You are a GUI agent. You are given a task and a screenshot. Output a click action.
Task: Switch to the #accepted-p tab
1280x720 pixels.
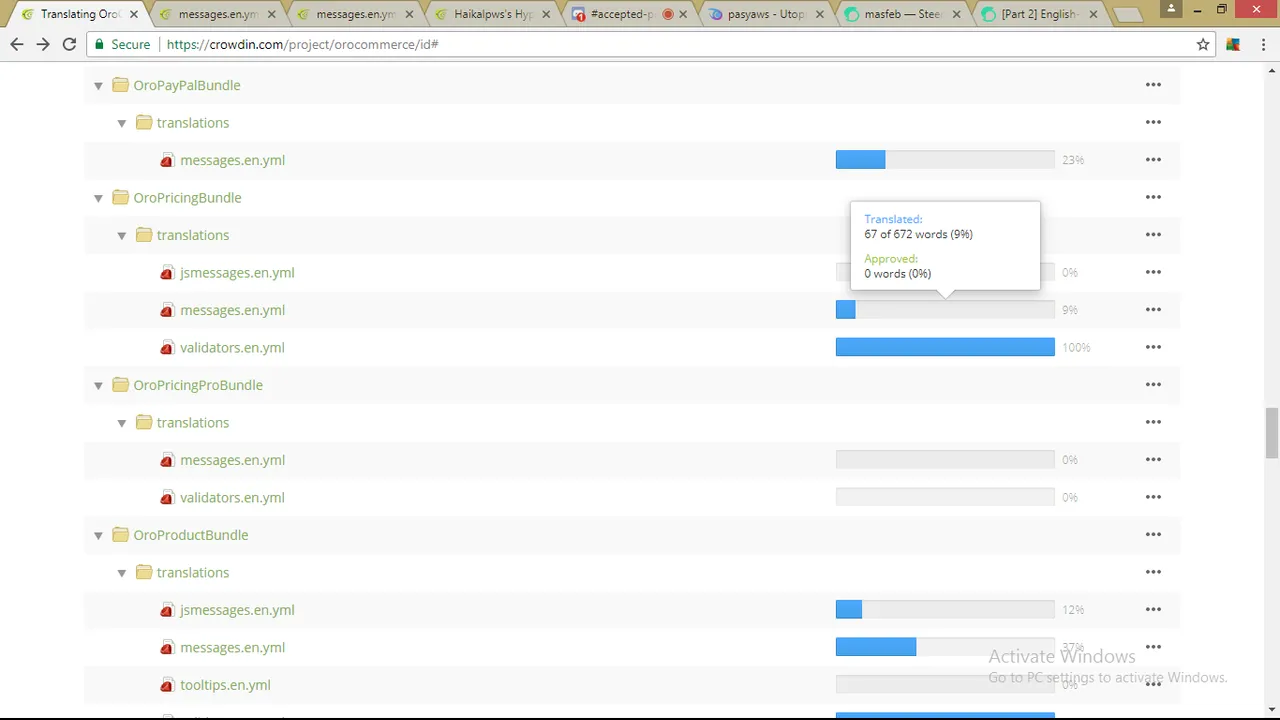point(627,14)
